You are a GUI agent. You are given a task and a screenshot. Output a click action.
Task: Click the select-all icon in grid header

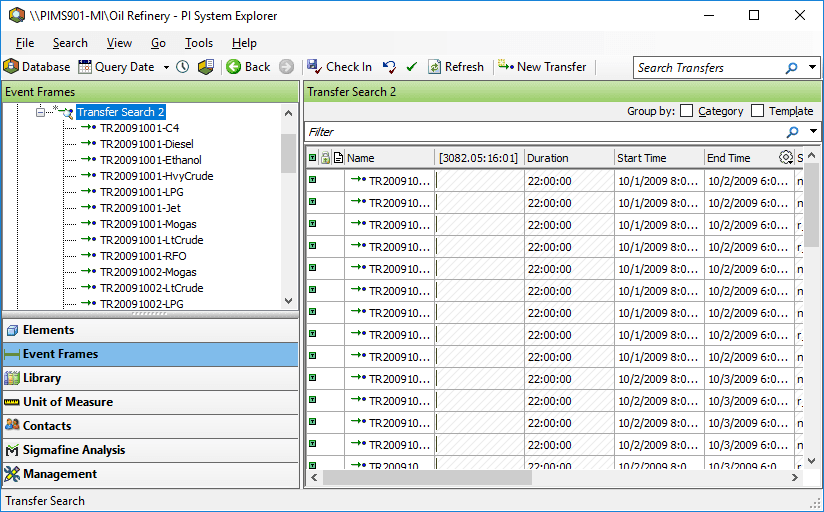point(313,158)
